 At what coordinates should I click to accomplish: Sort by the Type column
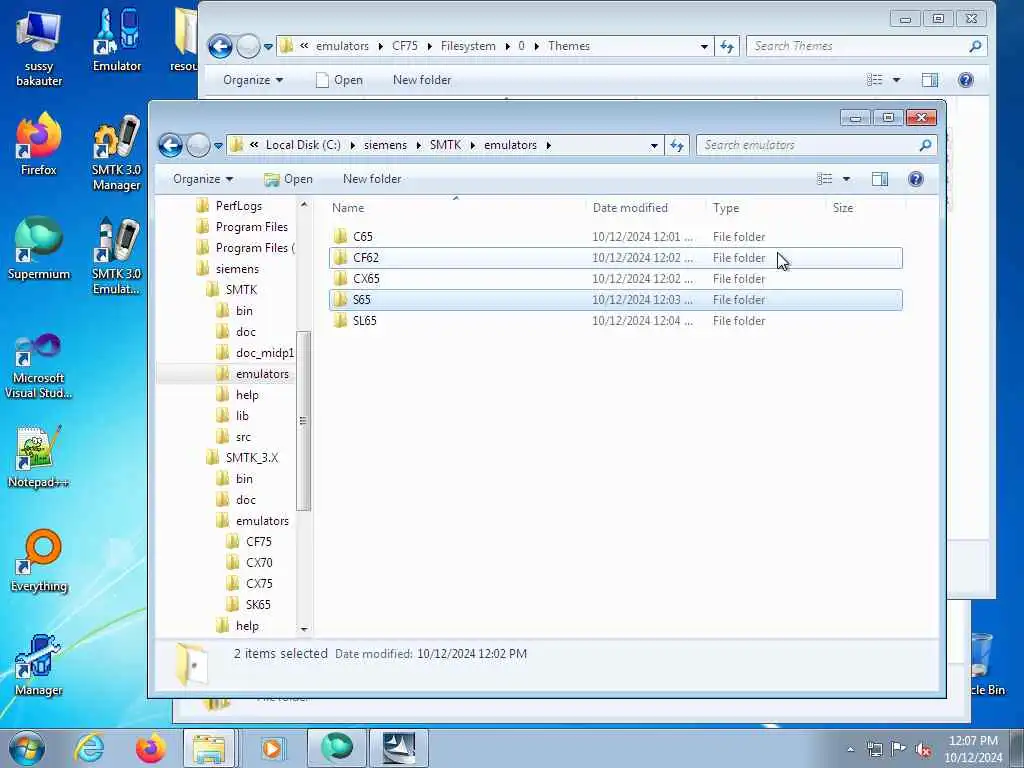click(765, 208)
